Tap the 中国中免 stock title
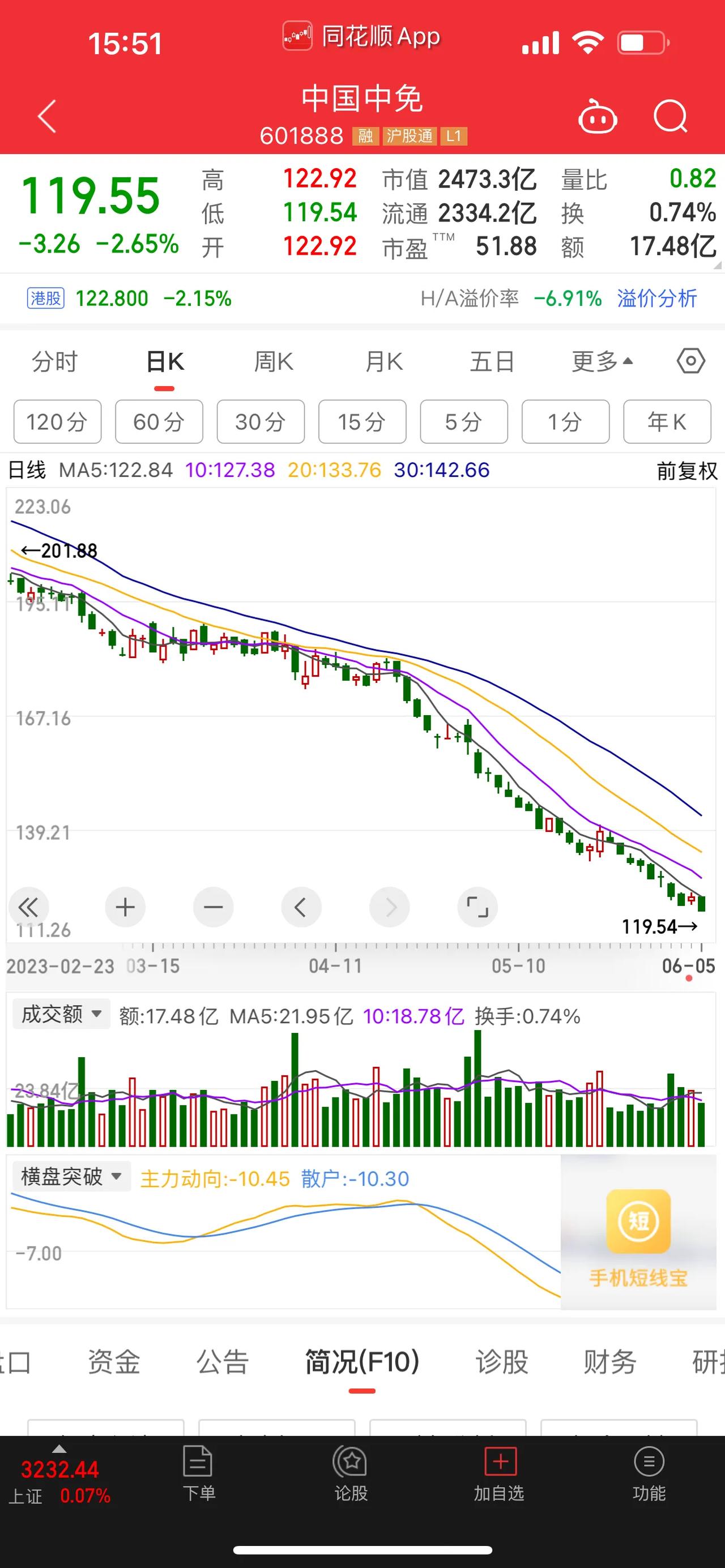 pyautogui.click(x=362, y=99)
